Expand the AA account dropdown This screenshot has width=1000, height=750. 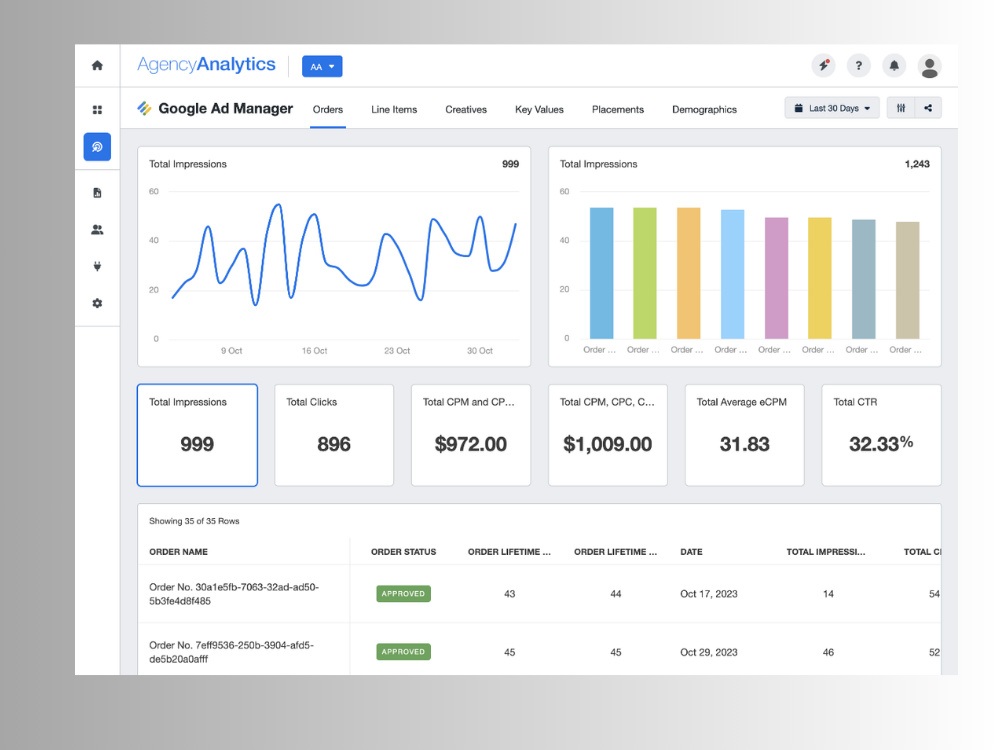pos(322,66)
